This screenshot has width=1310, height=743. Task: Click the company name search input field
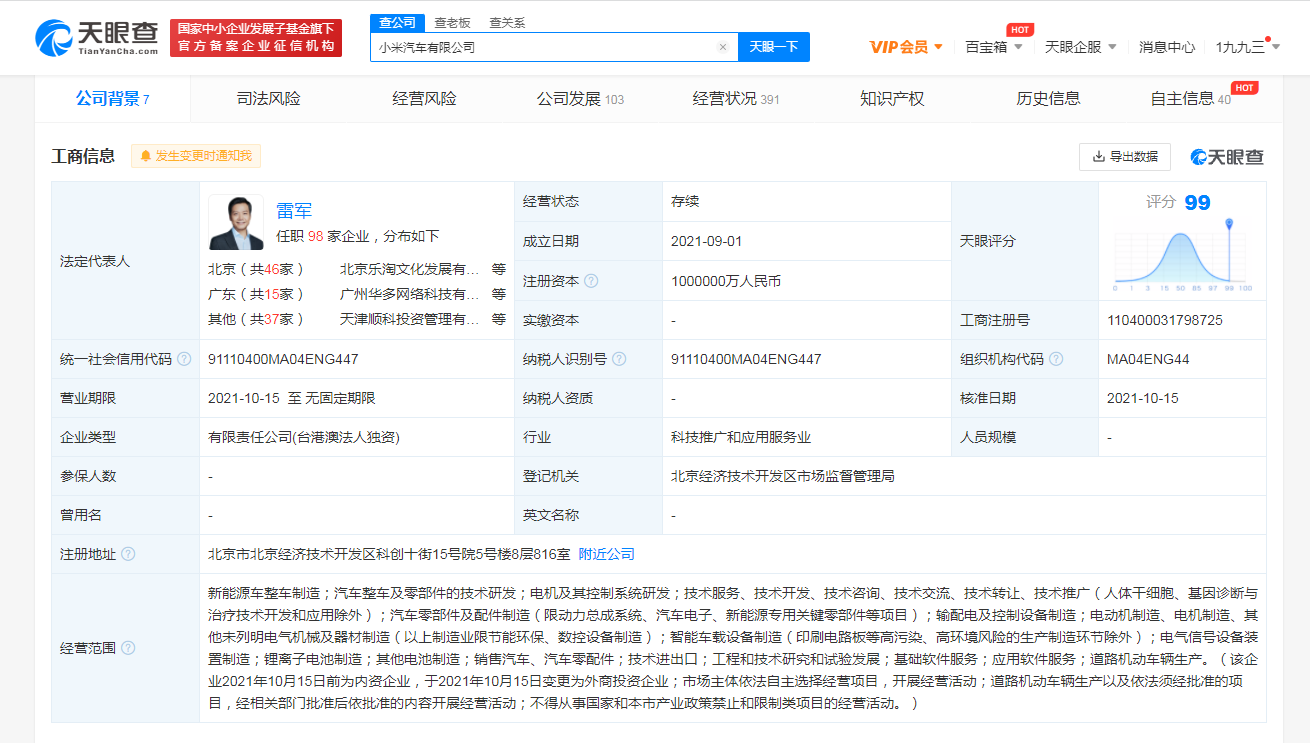coord(545,47)
